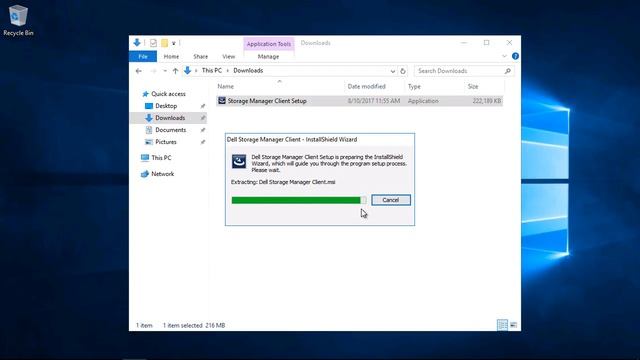Image resolution: width=640 pixels, height=360 pixels.
Task: Open the Recycle Bin desktop icon
Action: click(x=18, y=20)
